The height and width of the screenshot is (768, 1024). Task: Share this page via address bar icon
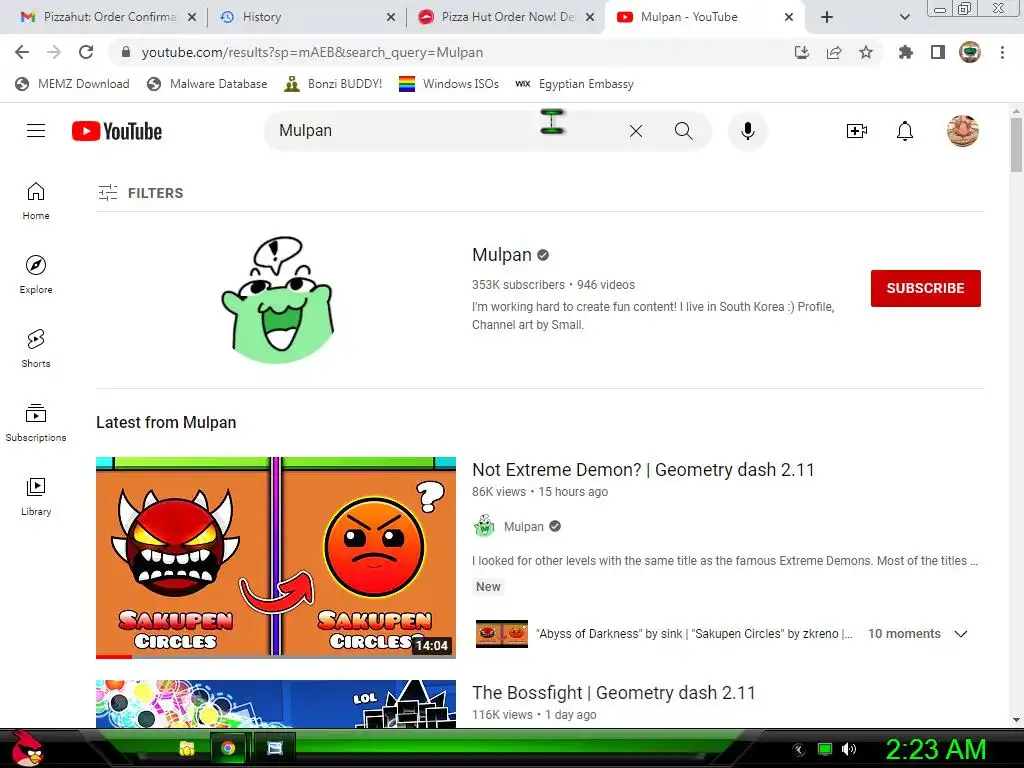833,52
